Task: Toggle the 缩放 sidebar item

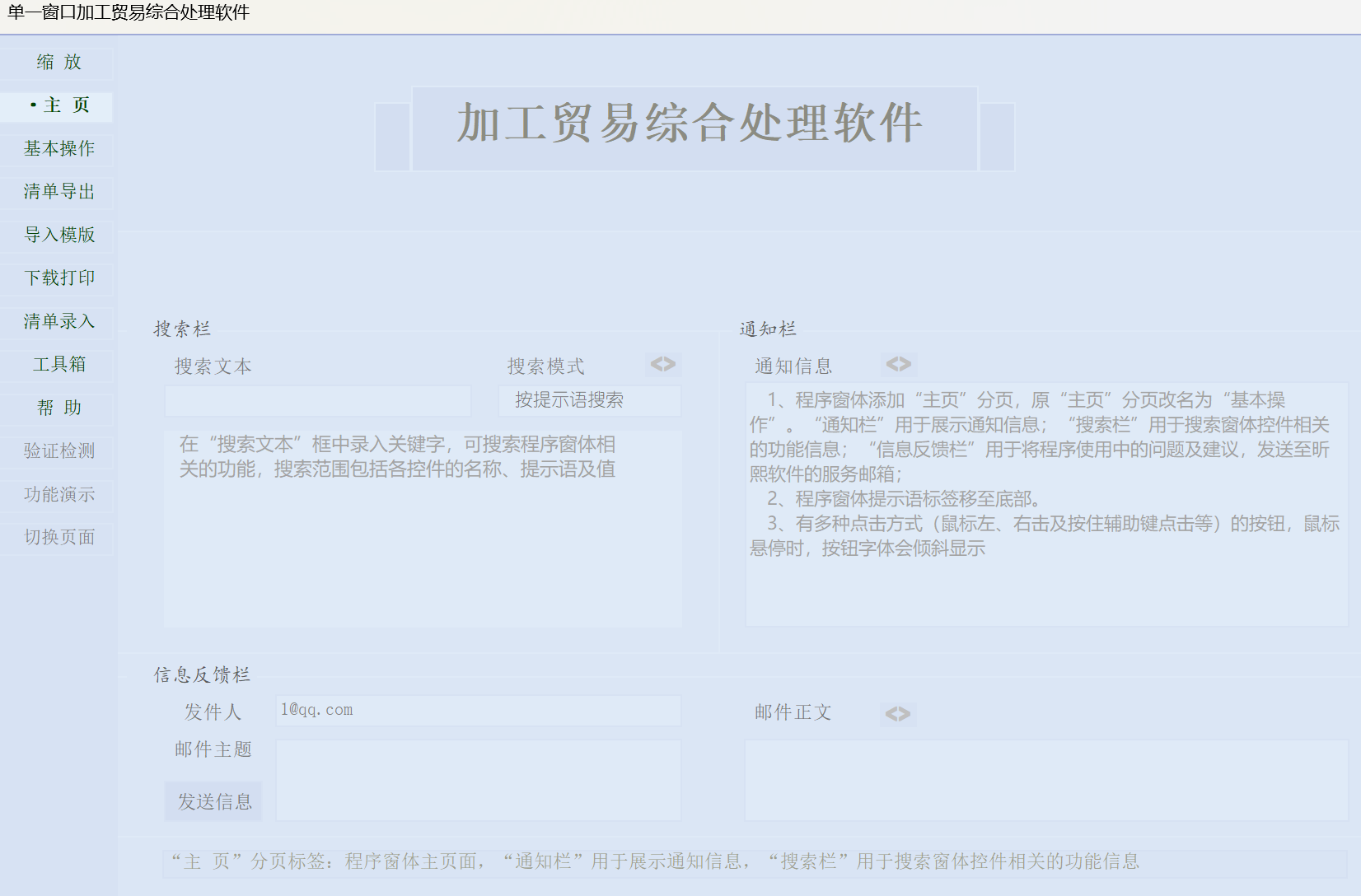Action: point(58,63)
